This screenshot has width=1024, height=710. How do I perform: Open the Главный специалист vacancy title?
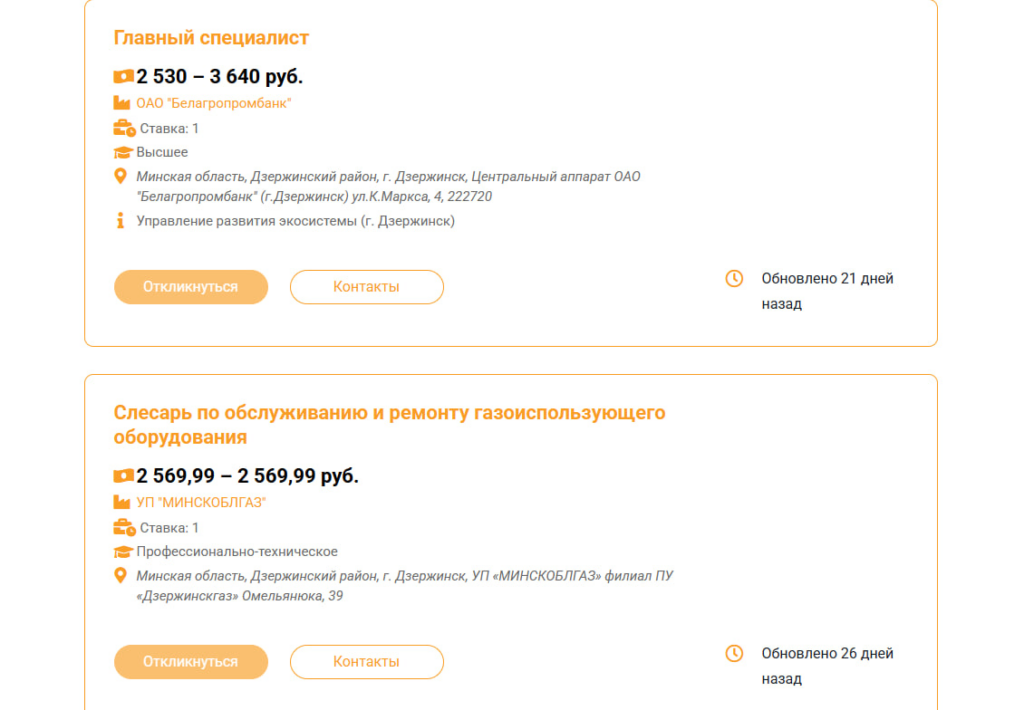[211, 38]
